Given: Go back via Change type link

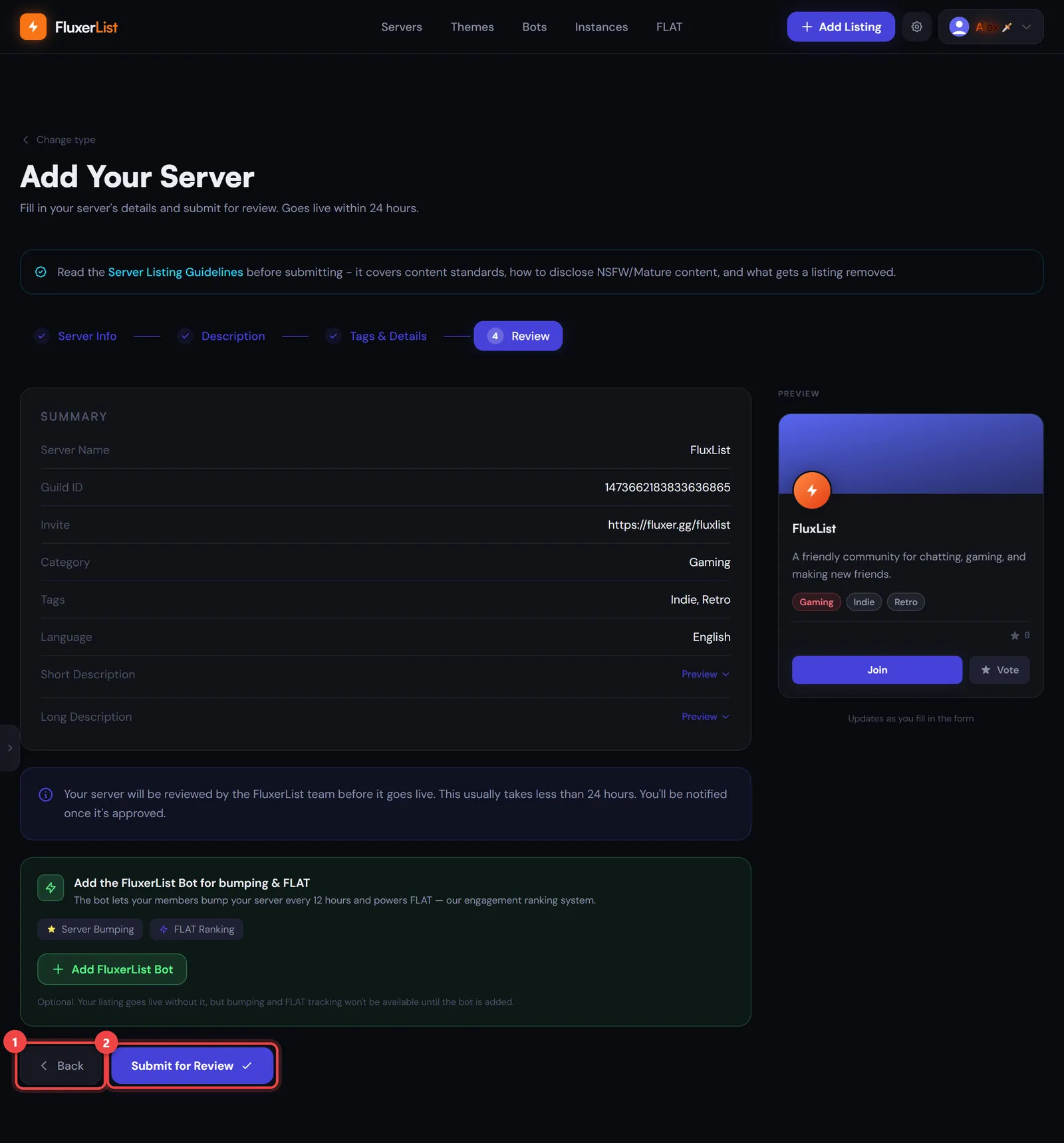Looking at the screenshot, I should [59, 140].
